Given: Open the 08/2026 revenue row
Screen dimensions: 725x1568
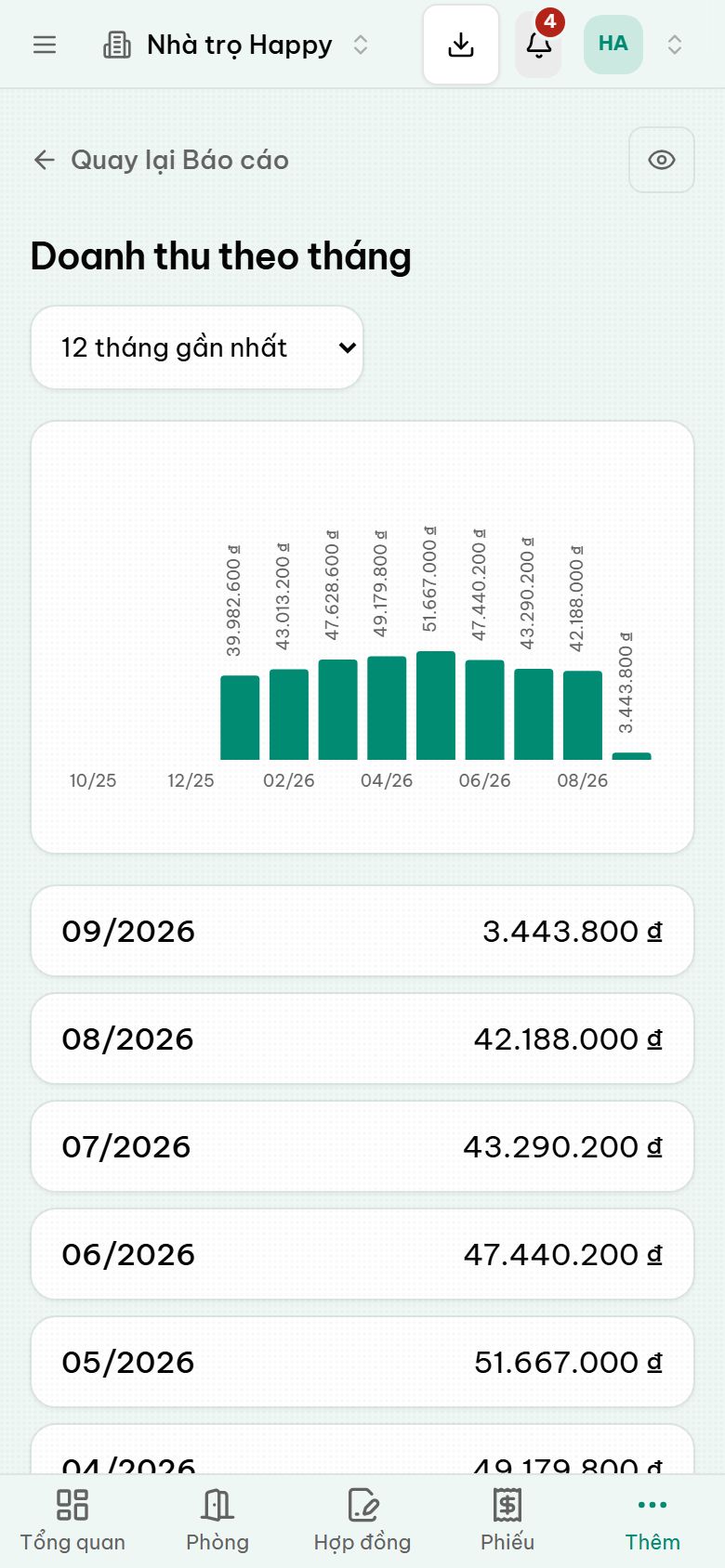Looking at the screenshot, I should tap(362, 1039).
